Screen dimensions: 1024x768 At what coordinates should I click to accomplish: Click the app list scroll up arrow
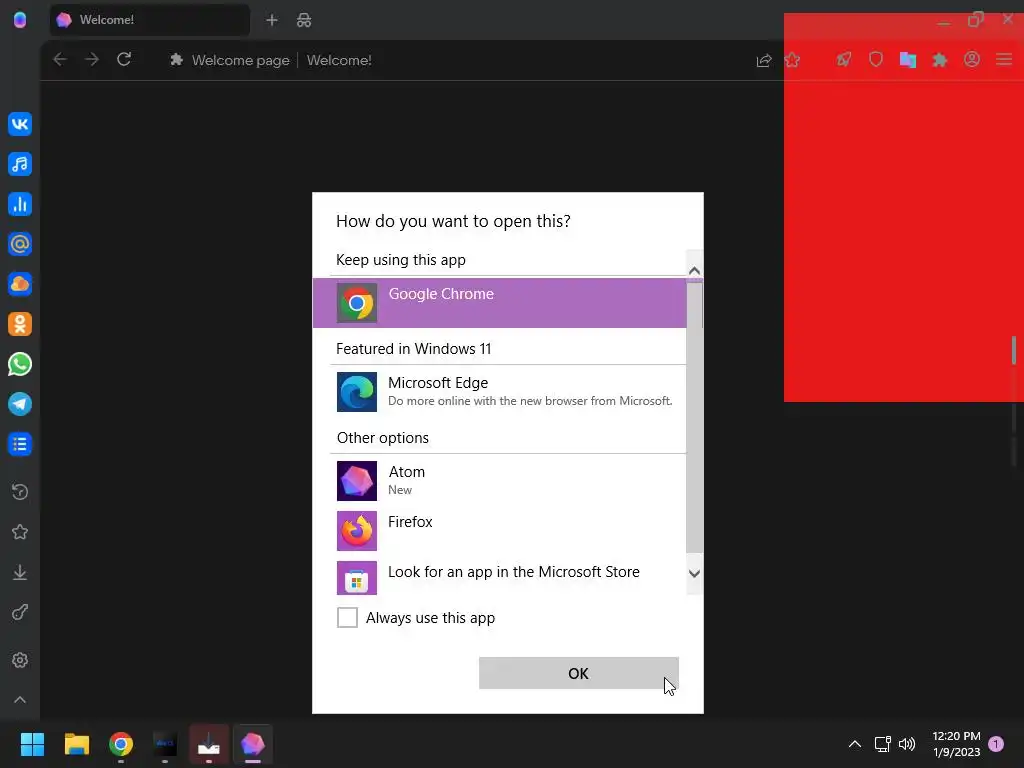coord(694,270)
